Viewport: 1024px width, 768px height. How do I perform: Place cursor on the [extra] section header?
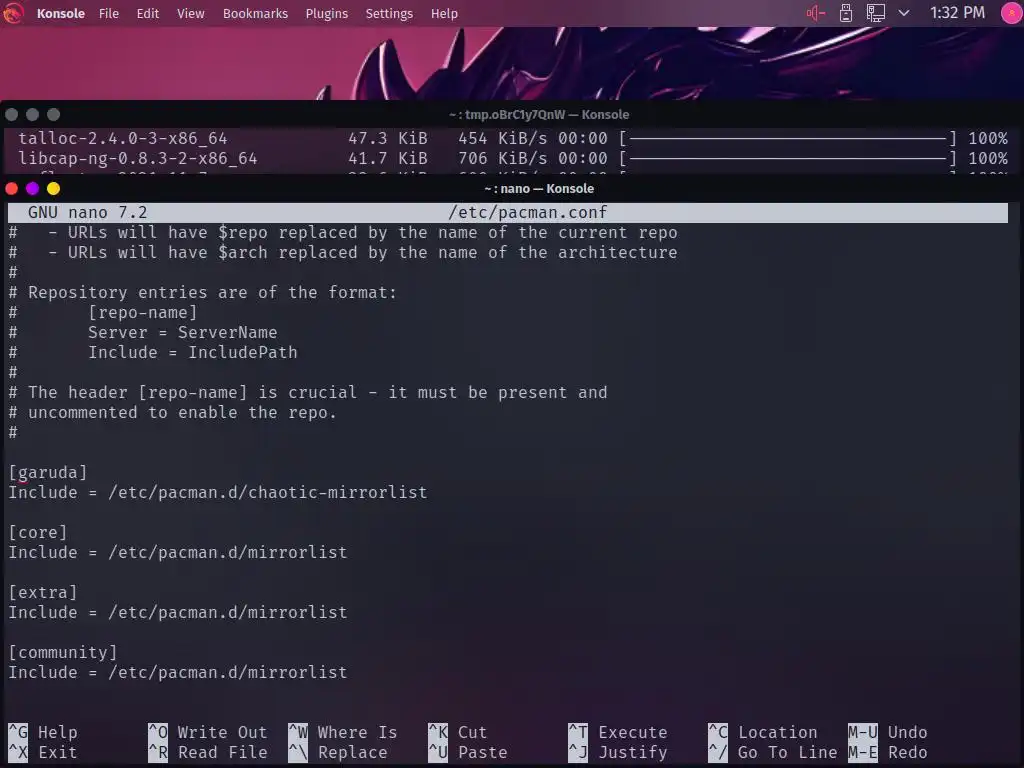coord(43,592)
